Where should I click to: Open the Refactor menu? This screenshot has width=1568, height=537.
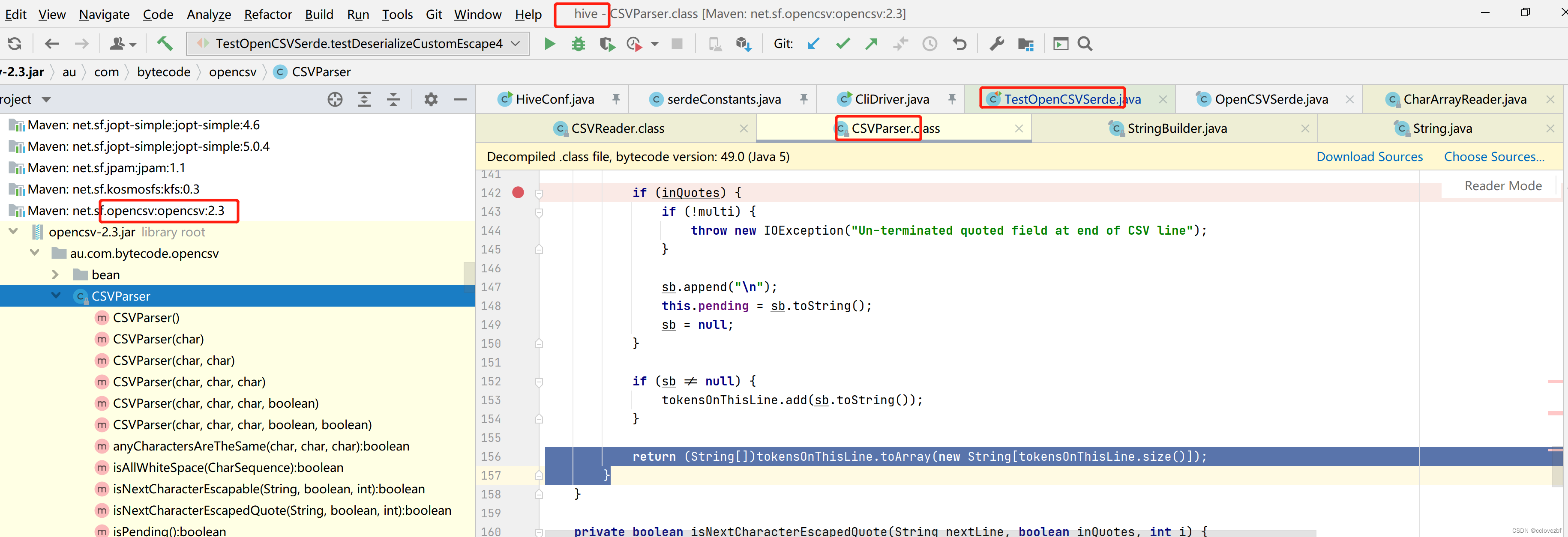(267, 14)
